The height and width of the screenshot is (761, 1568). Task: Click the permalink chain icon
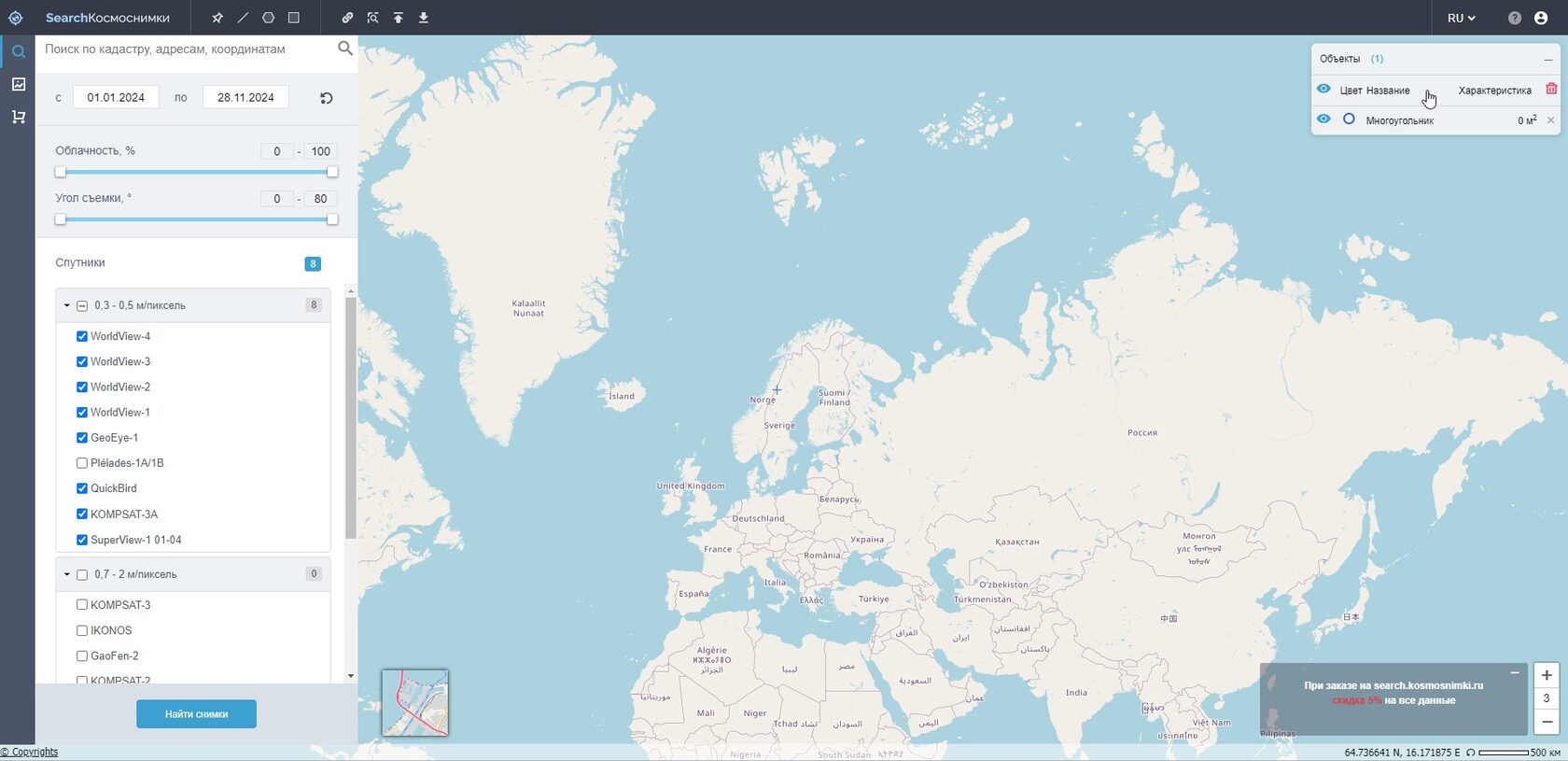347,18
